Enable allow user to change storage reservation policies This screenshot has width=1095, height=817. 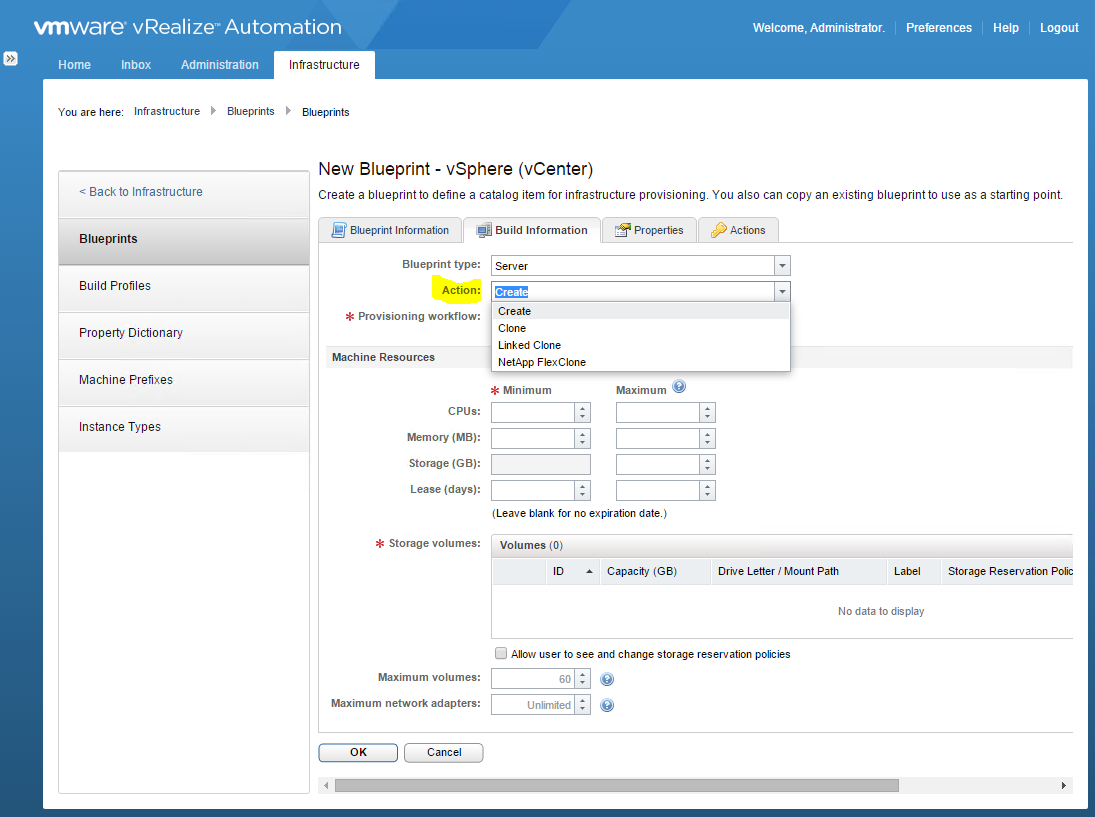[x=501, y=654]
